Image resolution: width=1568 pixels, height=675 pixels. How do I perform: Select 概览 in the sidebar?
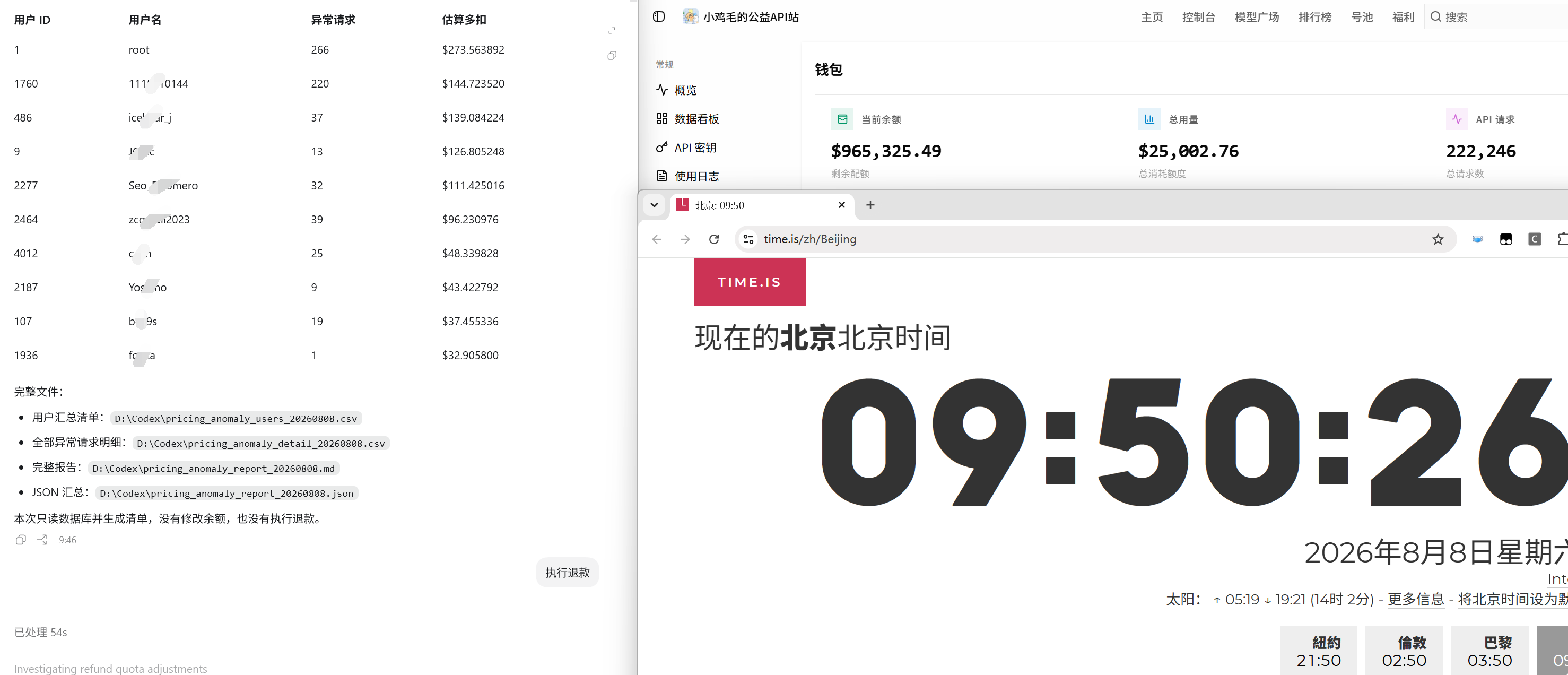click(685, 90)
